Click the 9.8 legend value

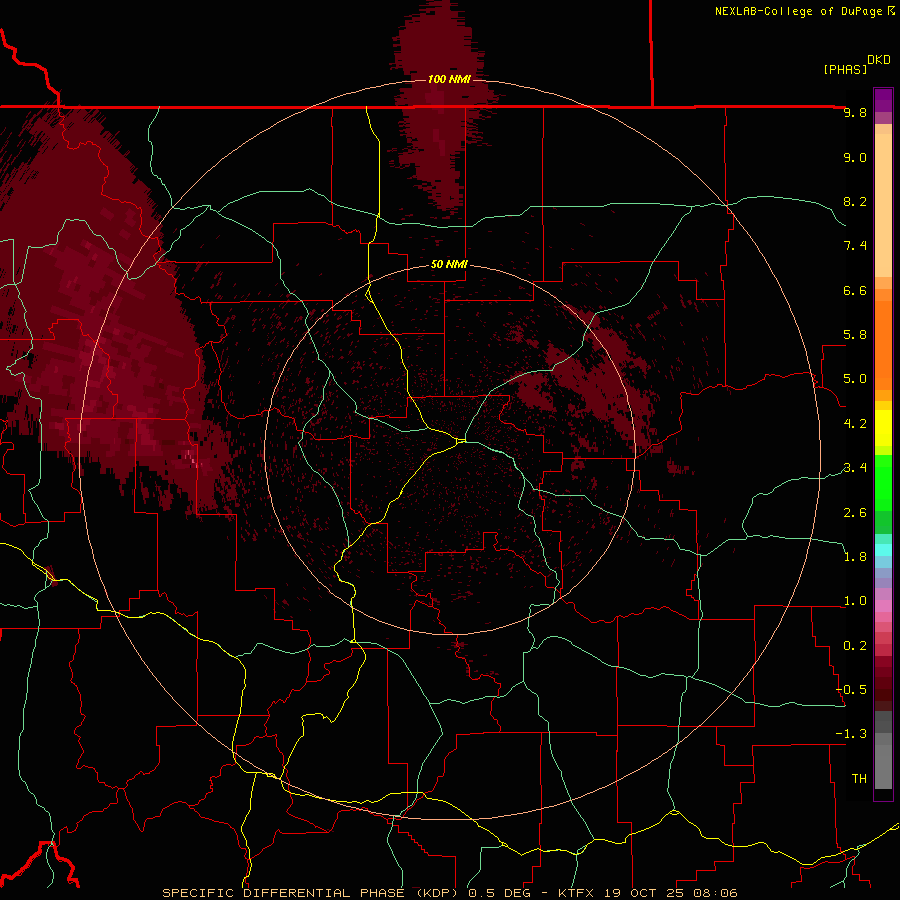(855, 112)
